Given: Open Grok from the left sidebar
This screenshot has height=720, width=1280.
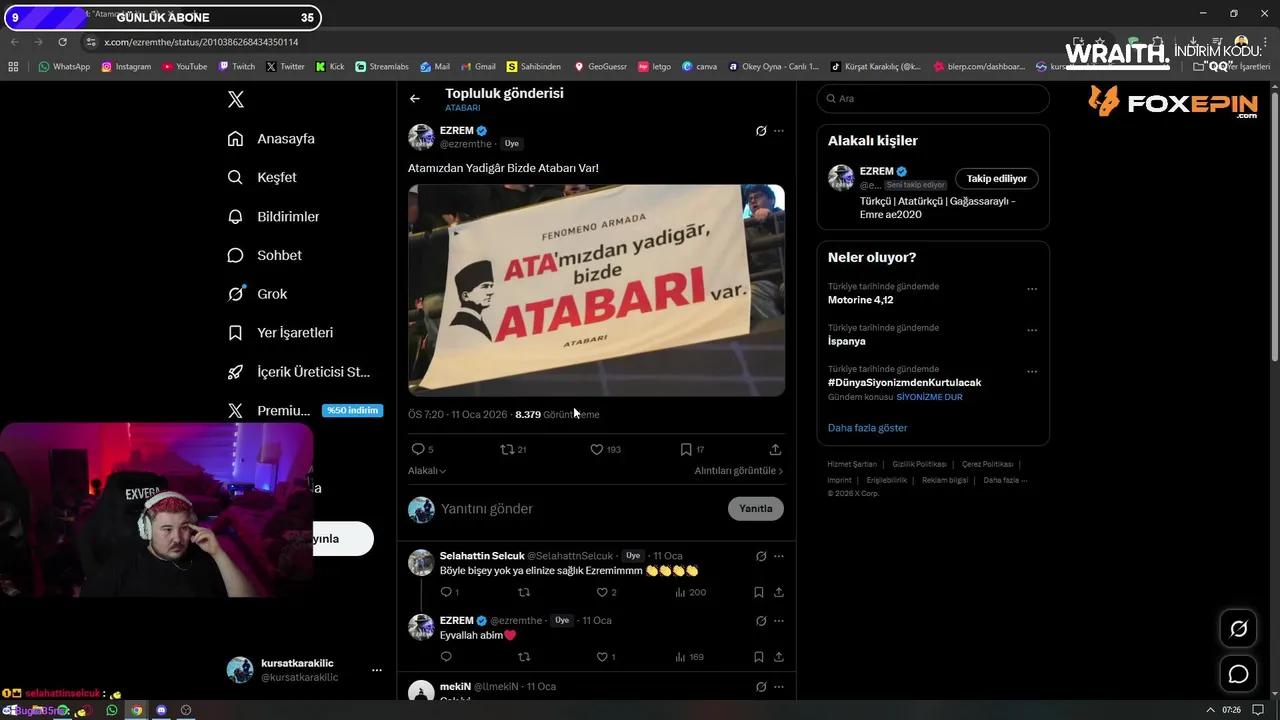Looking at the screenshot, I should (x=271, y=294).
